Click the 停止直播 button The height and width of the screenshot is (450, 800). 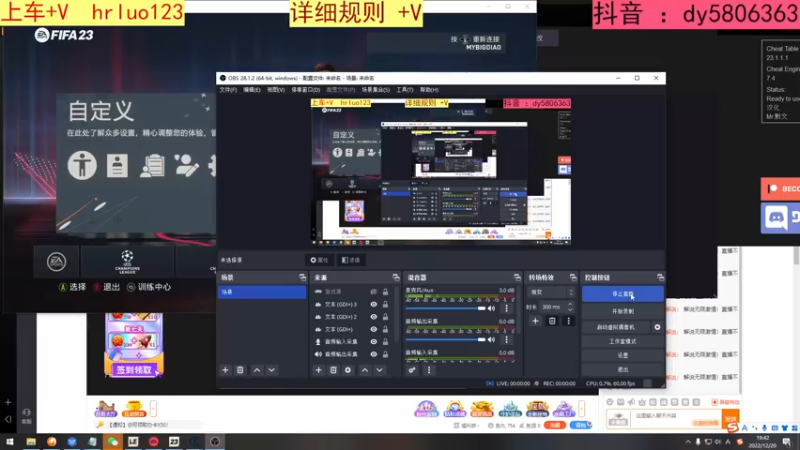click(622, 294)
